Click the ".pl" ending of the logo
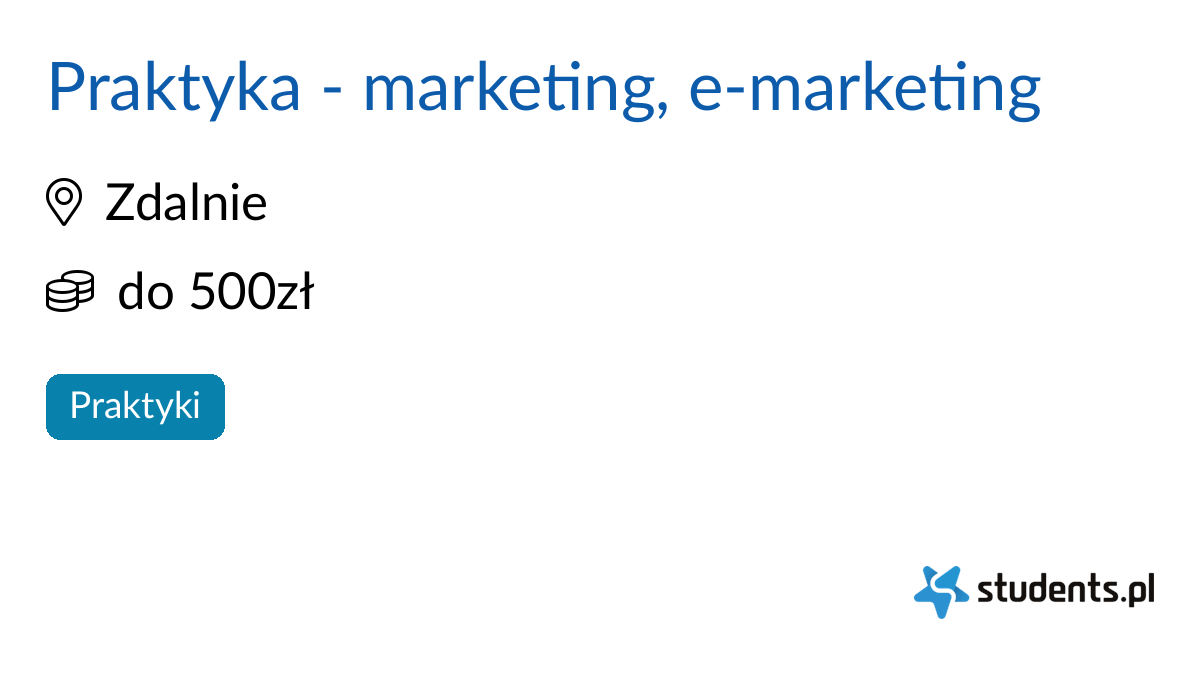Viewport: 1200px width, 675px height. pos(1138,590)
